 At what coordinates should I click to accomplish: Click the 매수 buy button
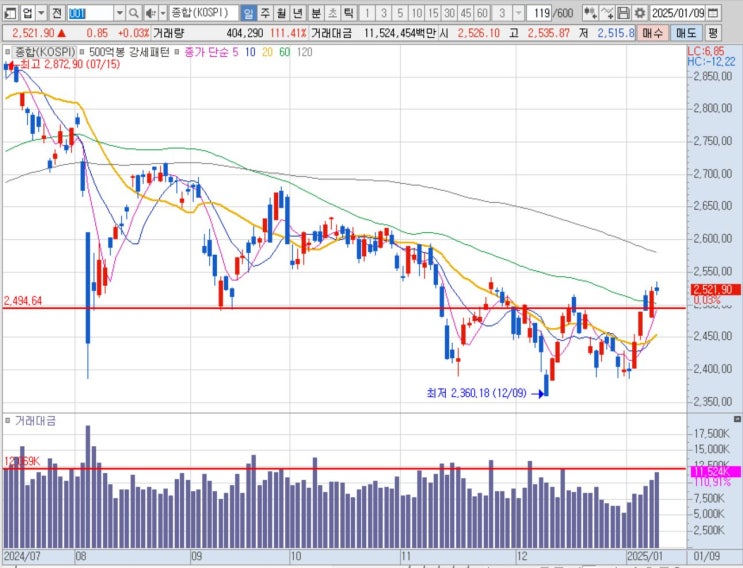coord(653,33)
